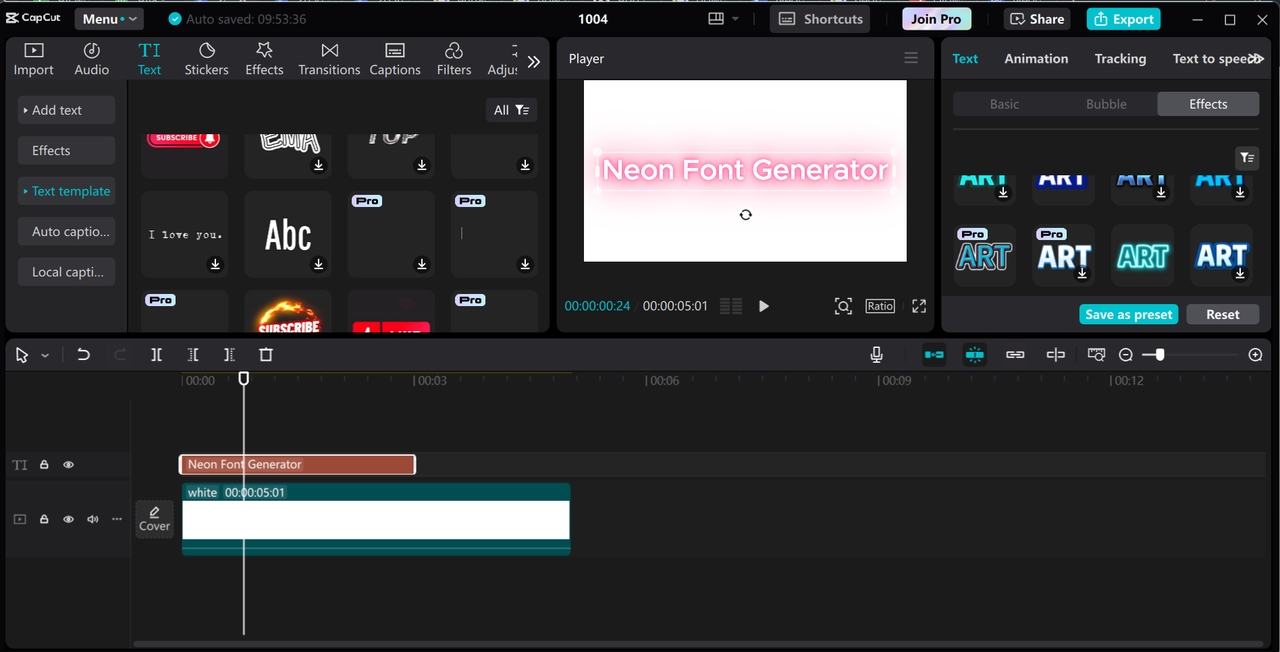Open the Shortcuts panel

point(820,19)
